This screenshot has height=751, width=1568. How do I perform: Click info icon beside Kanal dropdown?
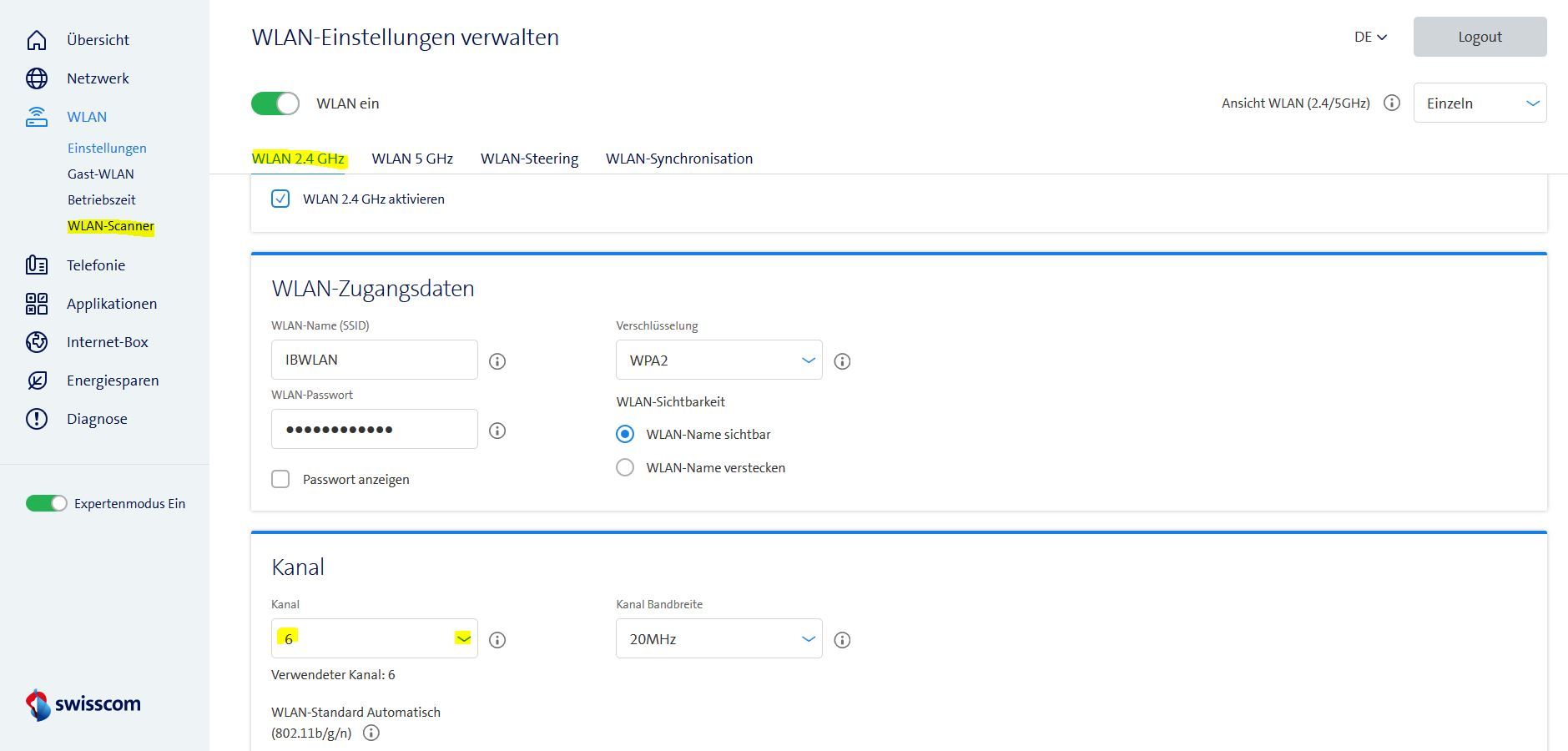click(x=497, y=640)
